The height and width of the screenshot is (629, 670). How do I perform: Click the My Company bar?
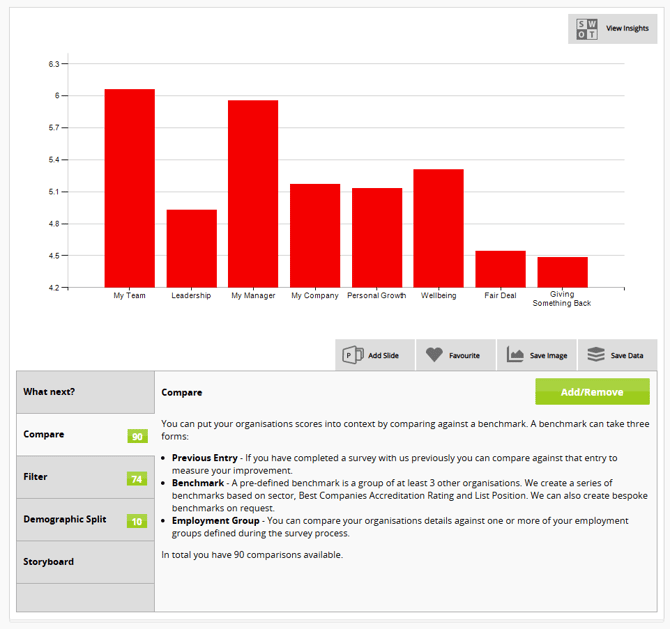[x=315, y=235]
